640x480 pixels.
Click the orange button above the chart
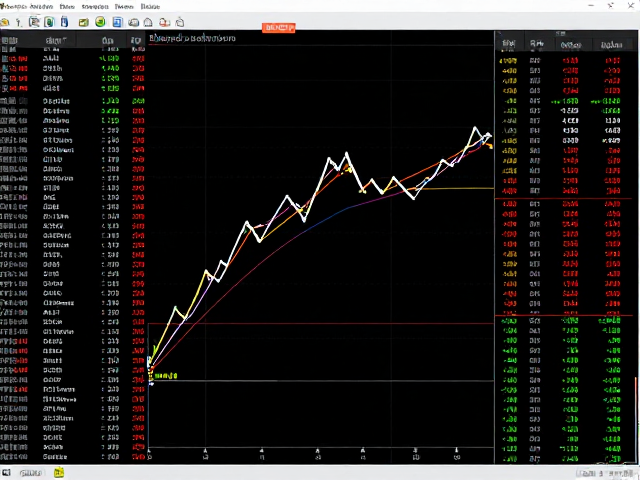279,28
